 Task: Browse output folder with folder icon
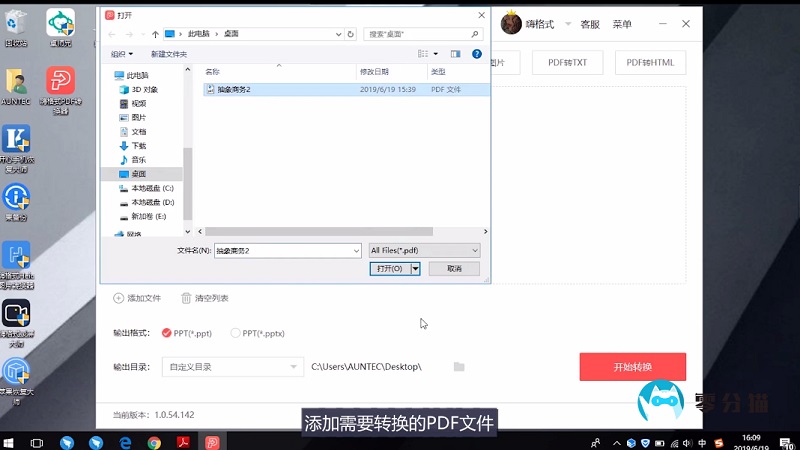click(459, 367)
